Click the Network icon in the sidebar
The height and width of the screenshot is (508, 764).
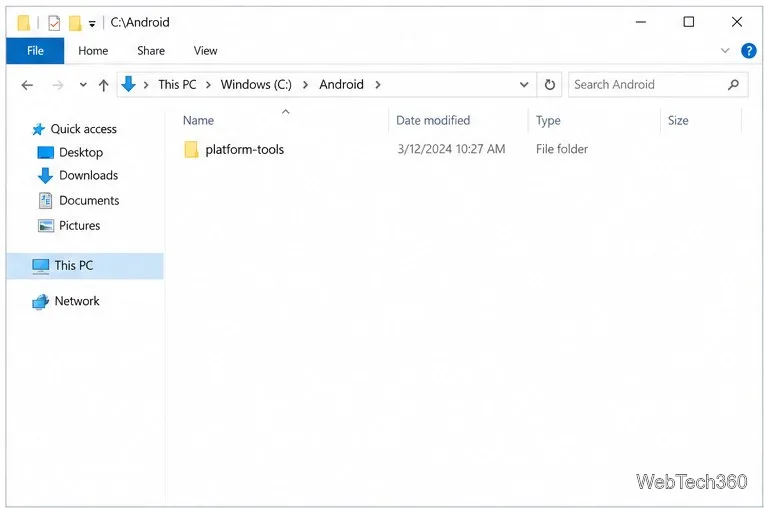[40, 301]
